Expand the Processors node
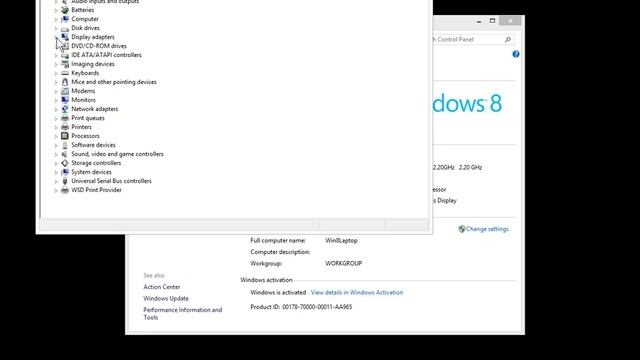The image size is (640, 360). point(56,136)
